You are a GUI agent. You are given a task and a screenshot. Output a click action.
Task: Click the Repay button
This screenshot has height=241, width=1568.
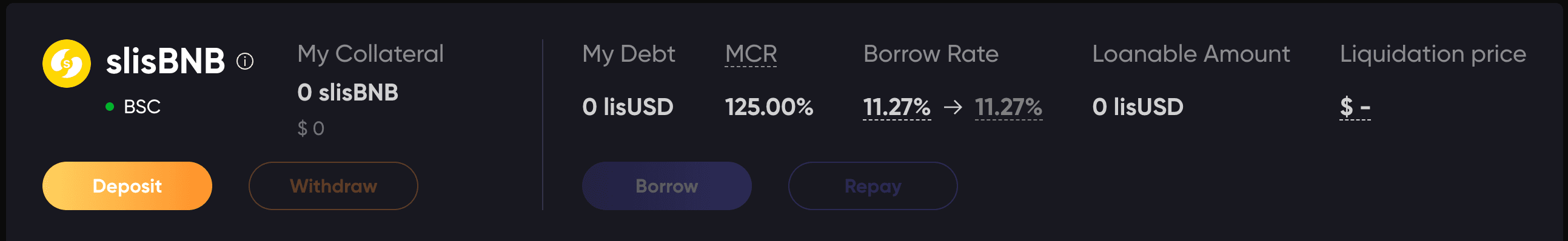(x=873, y=186)
